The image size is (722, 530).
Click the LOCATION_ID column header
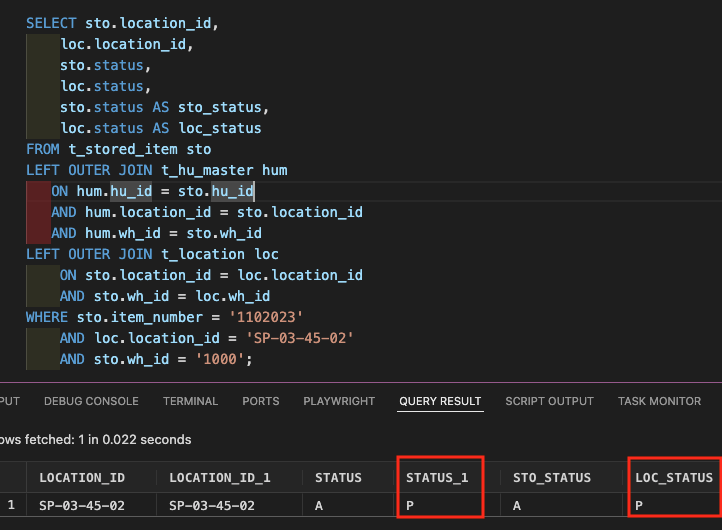pyautogui.click(x=81, y=478)
